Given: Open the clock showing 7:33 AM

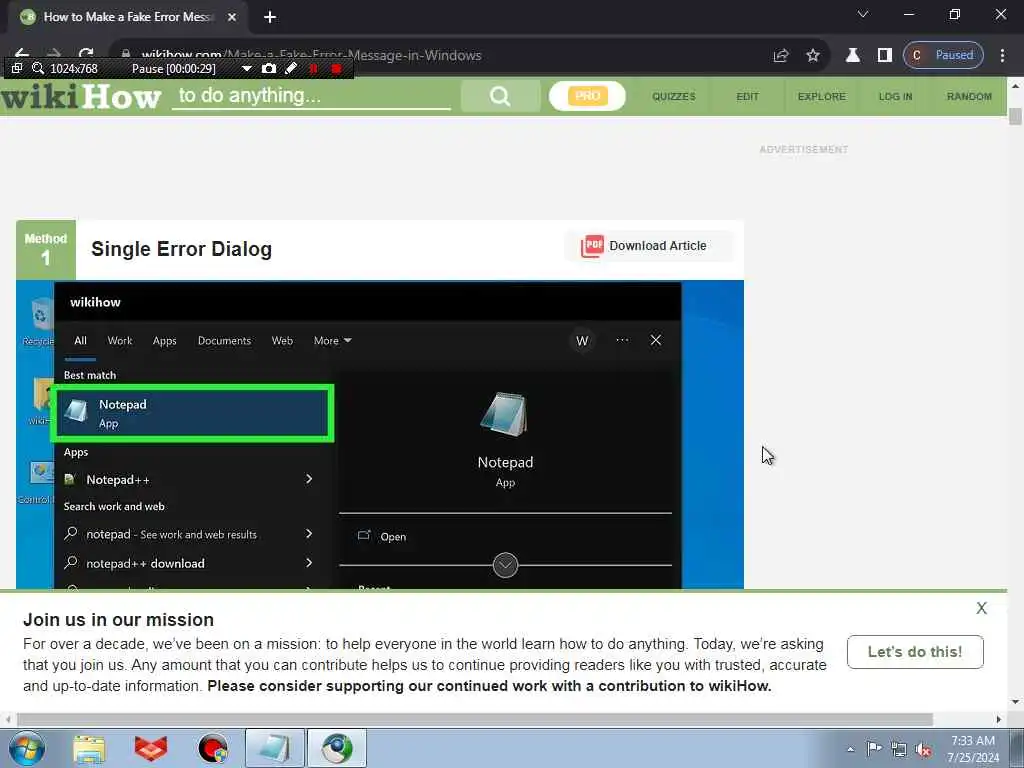Looking at the screenshot, I should [x=973, y=748].
